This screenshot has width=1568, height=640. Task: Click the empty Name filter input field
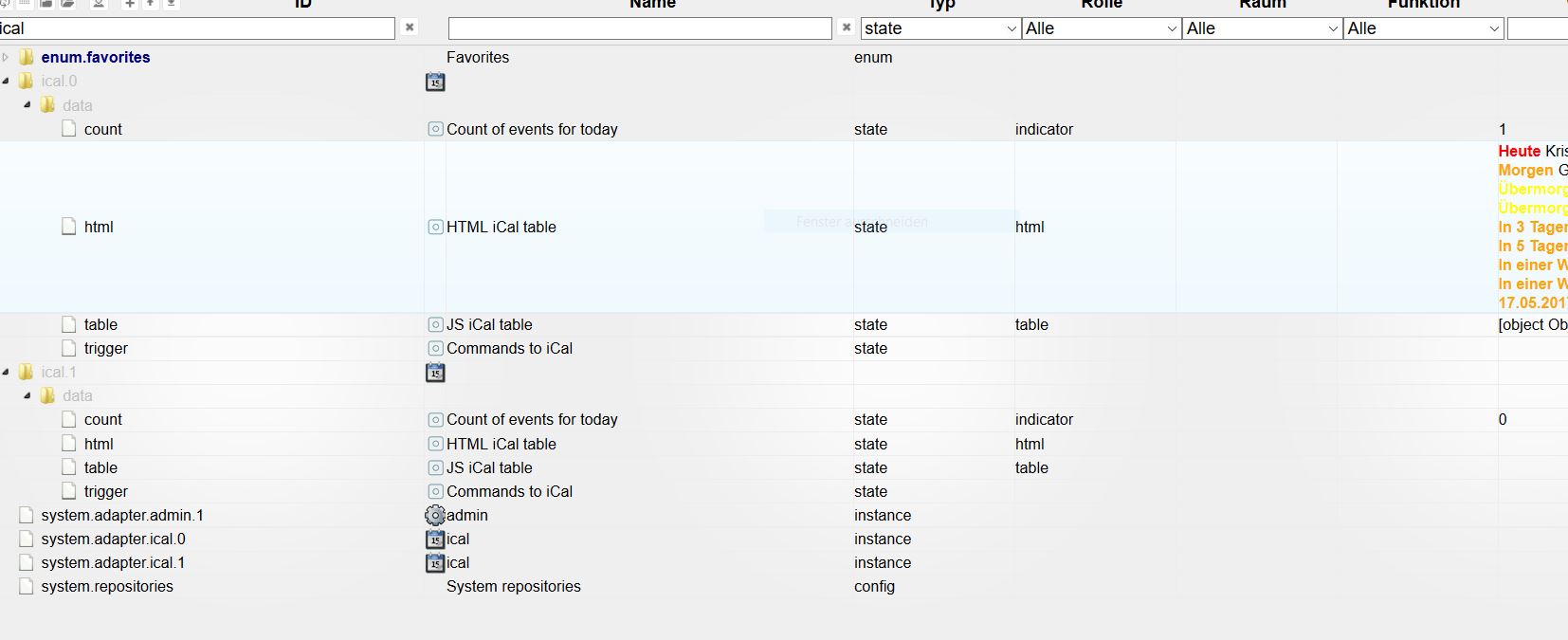pos(640,28)
